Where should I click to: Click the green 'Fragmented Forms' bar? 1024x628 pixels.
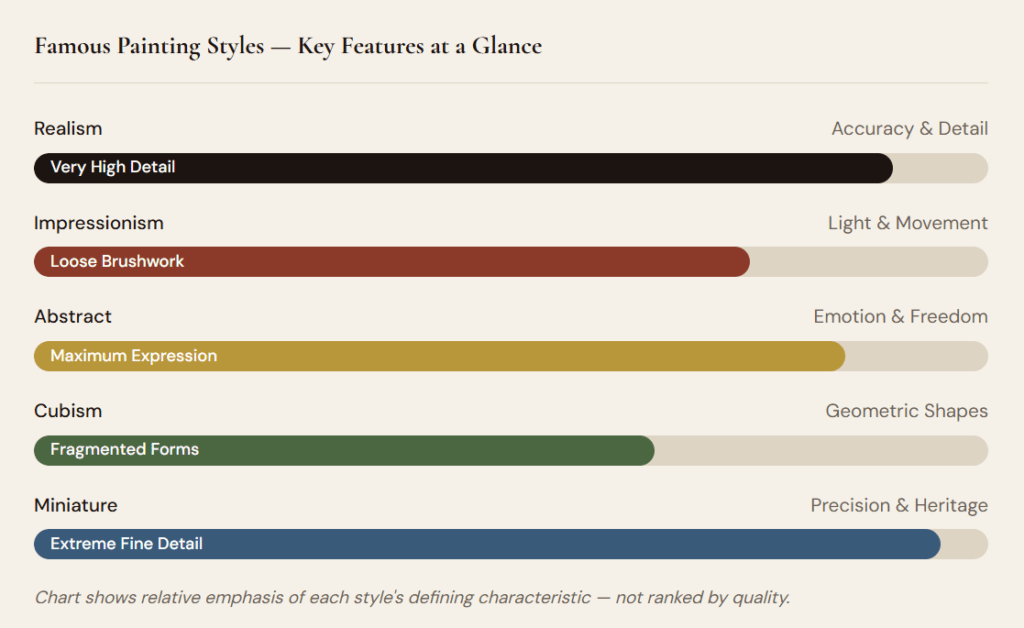[x=344, y=450]
